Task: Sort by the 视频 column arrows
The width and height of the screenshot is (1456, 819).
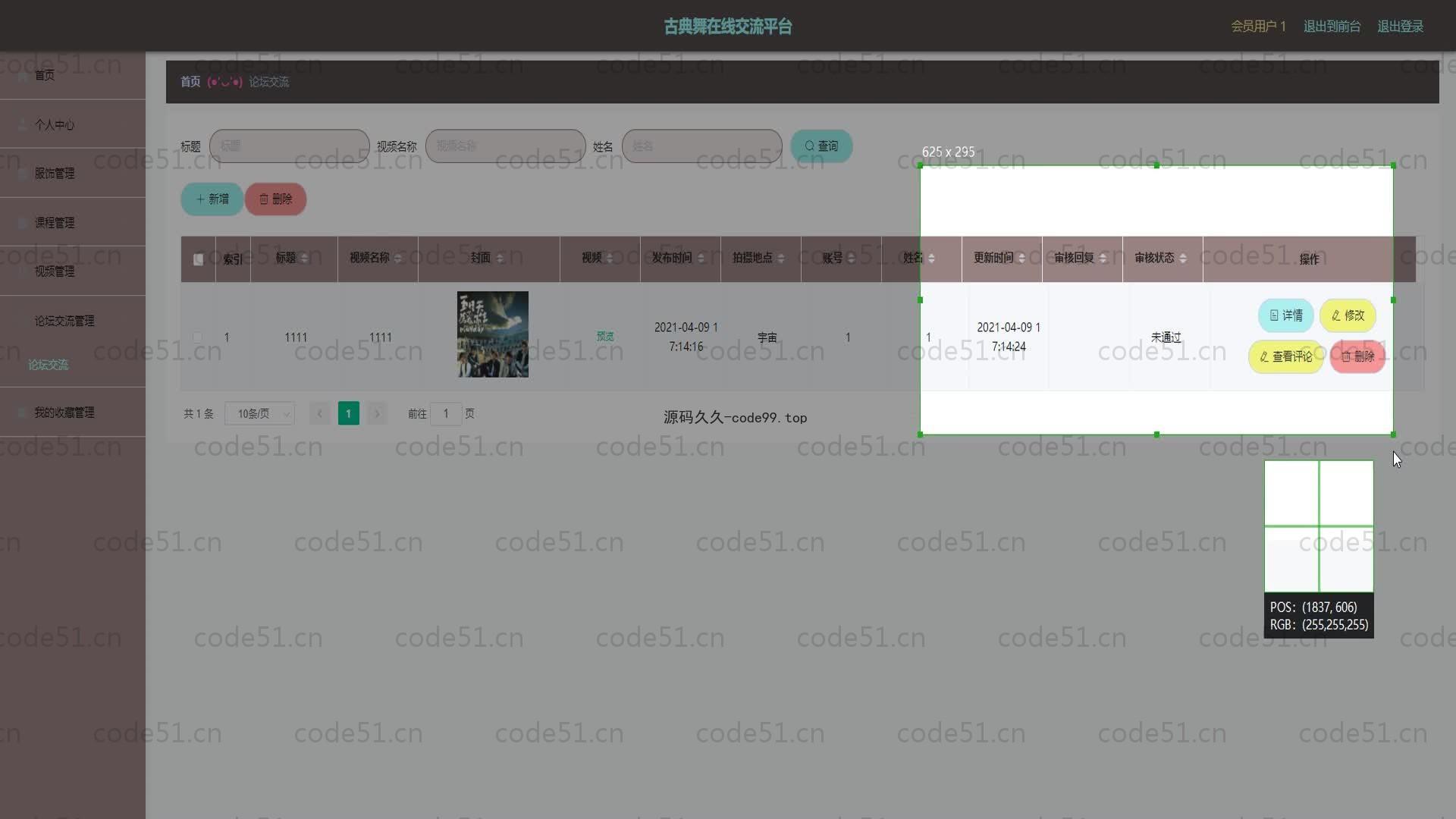Action: [610, 259]
